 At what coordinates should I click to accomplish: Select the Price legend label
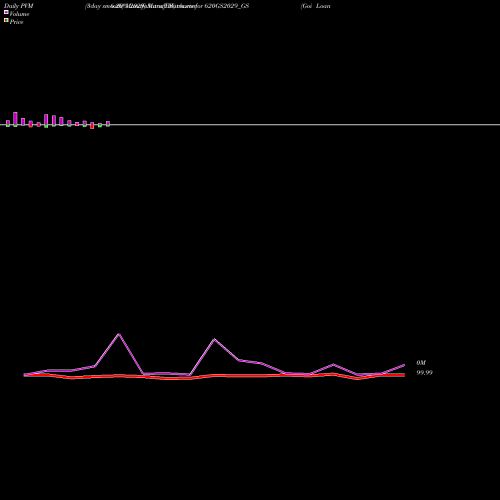(16, 22)
